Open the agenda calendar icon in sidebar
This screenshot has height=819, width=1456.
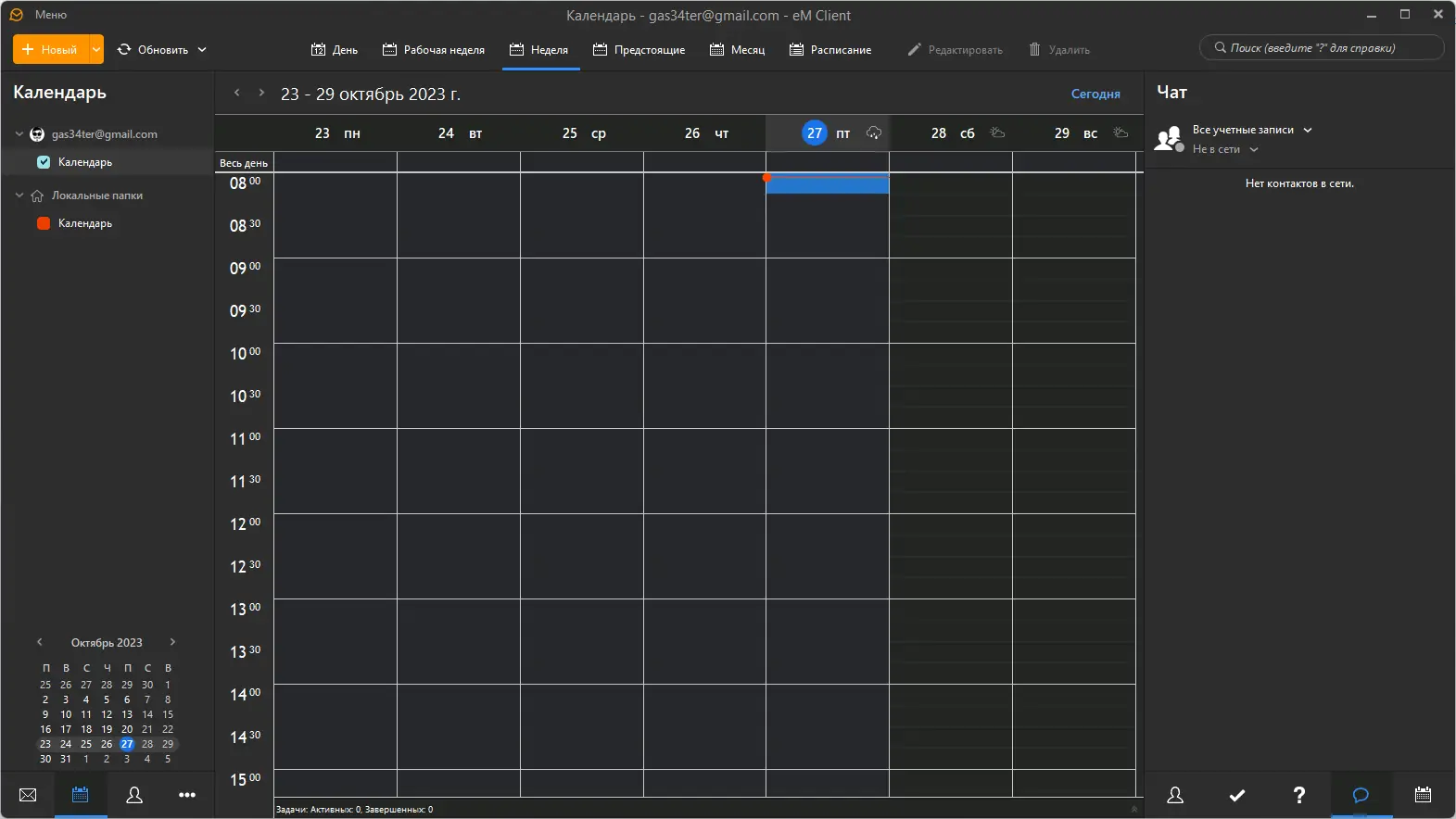[x=1424, y=794]
